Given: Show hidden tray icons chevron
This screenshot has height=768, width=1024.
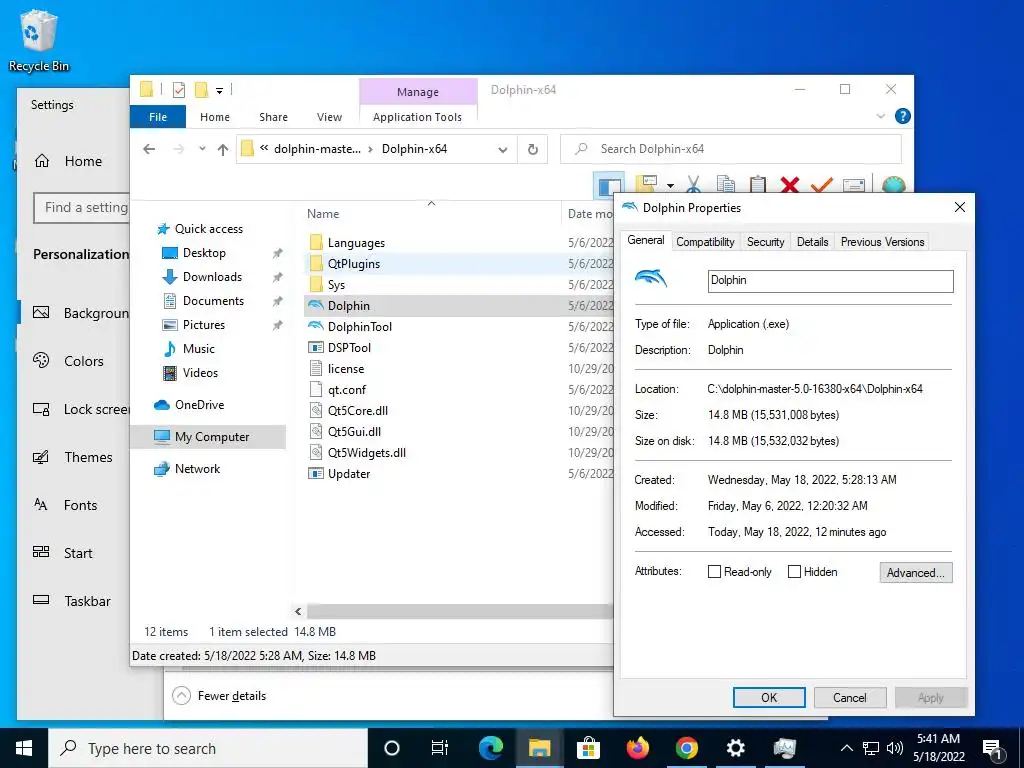Looking at the screenshot, I should tap(846, 748).
